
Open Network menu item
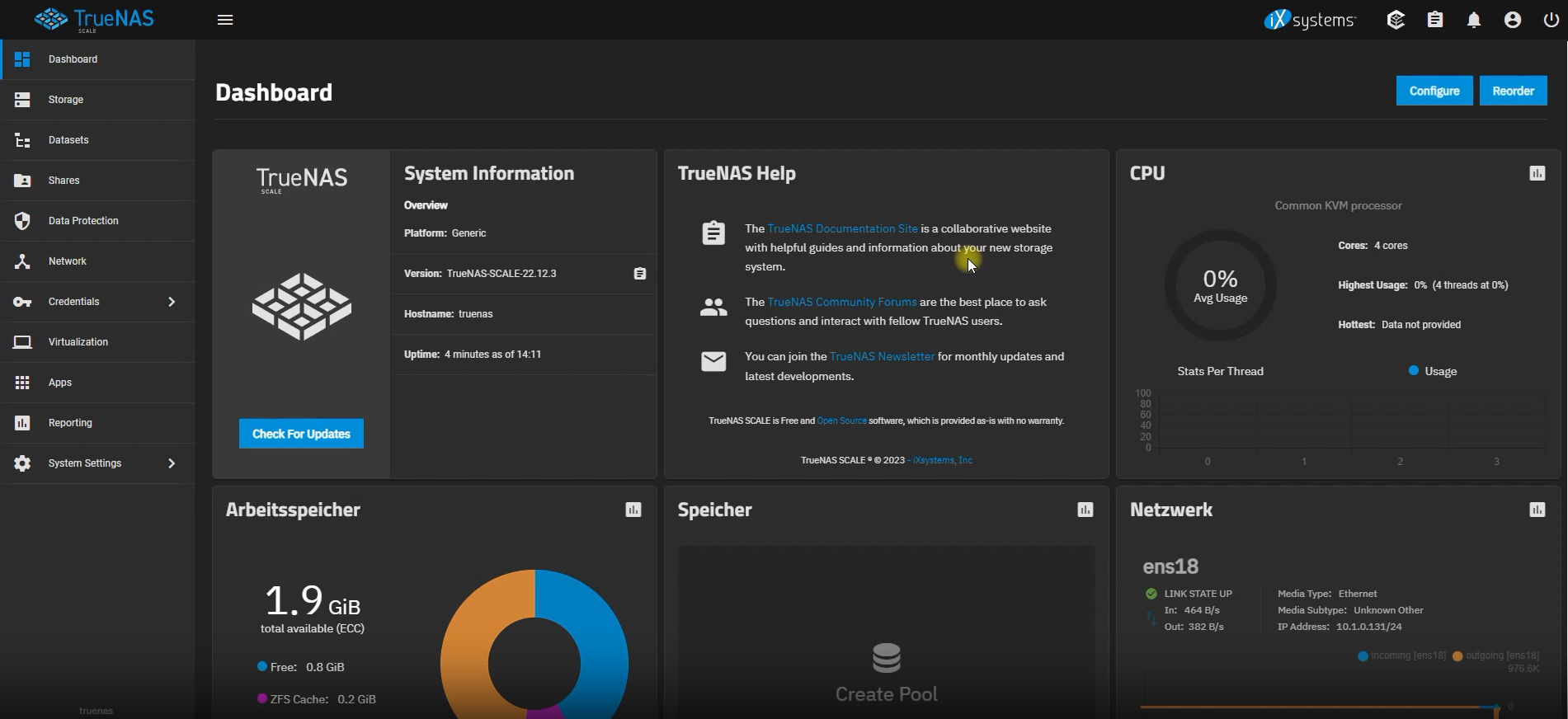[x=97, y=261]
